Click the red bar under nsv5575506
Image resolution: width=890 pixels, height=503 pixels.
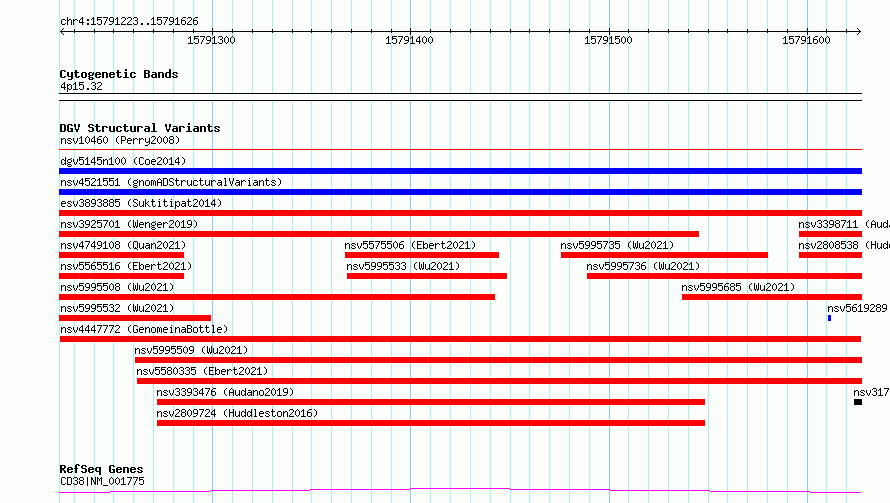(x=422, y=255)
